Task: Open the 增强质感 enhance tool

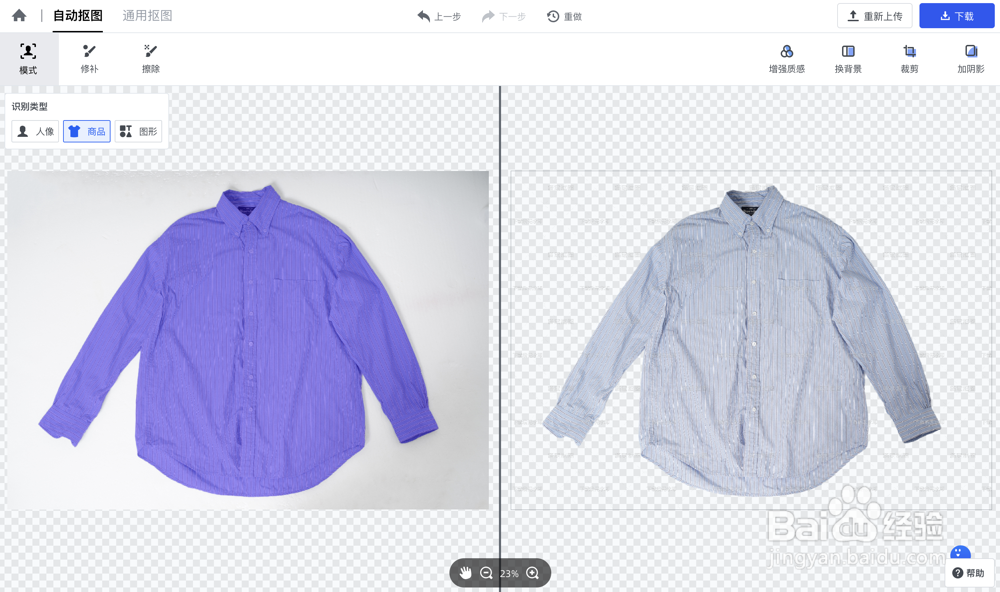Action: [x=786, y=59]
